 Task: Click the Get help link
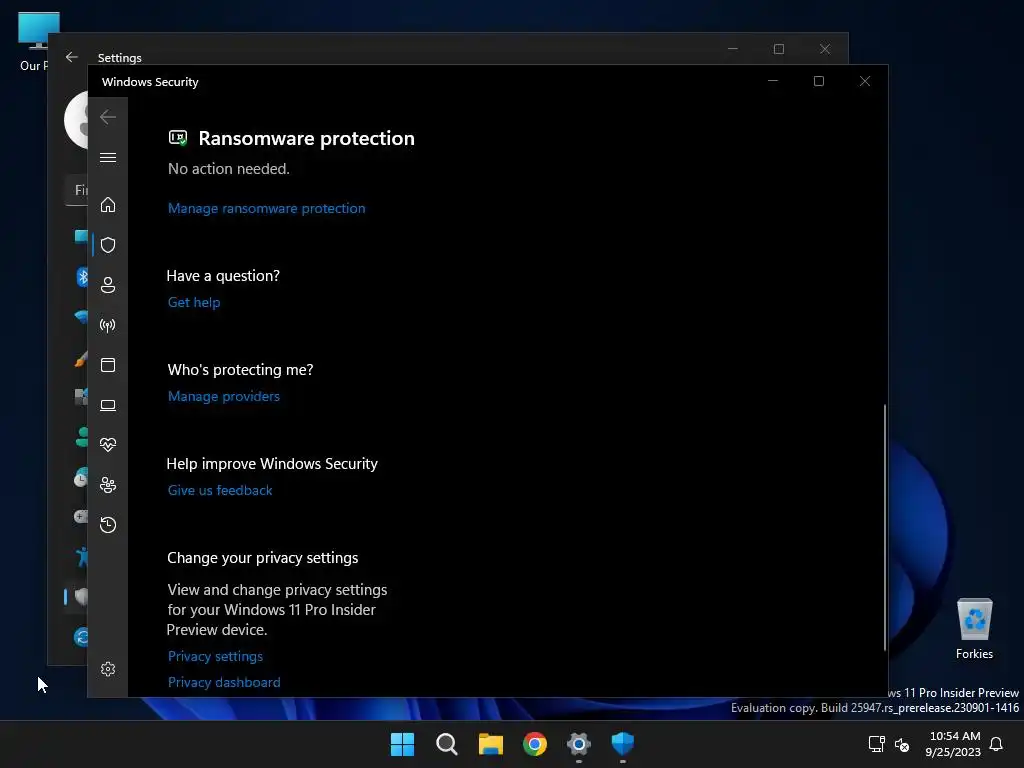(x=194, y=302)
